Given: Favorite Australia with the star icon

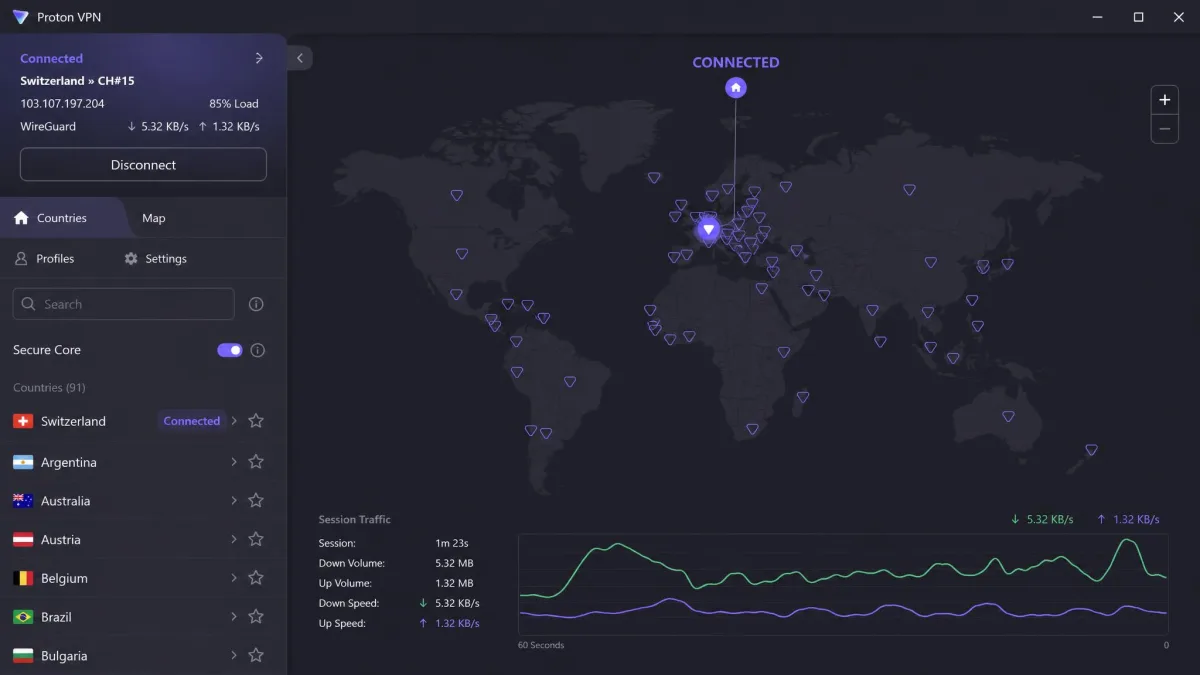Looking at the screenshot, I should coord(256,500).
